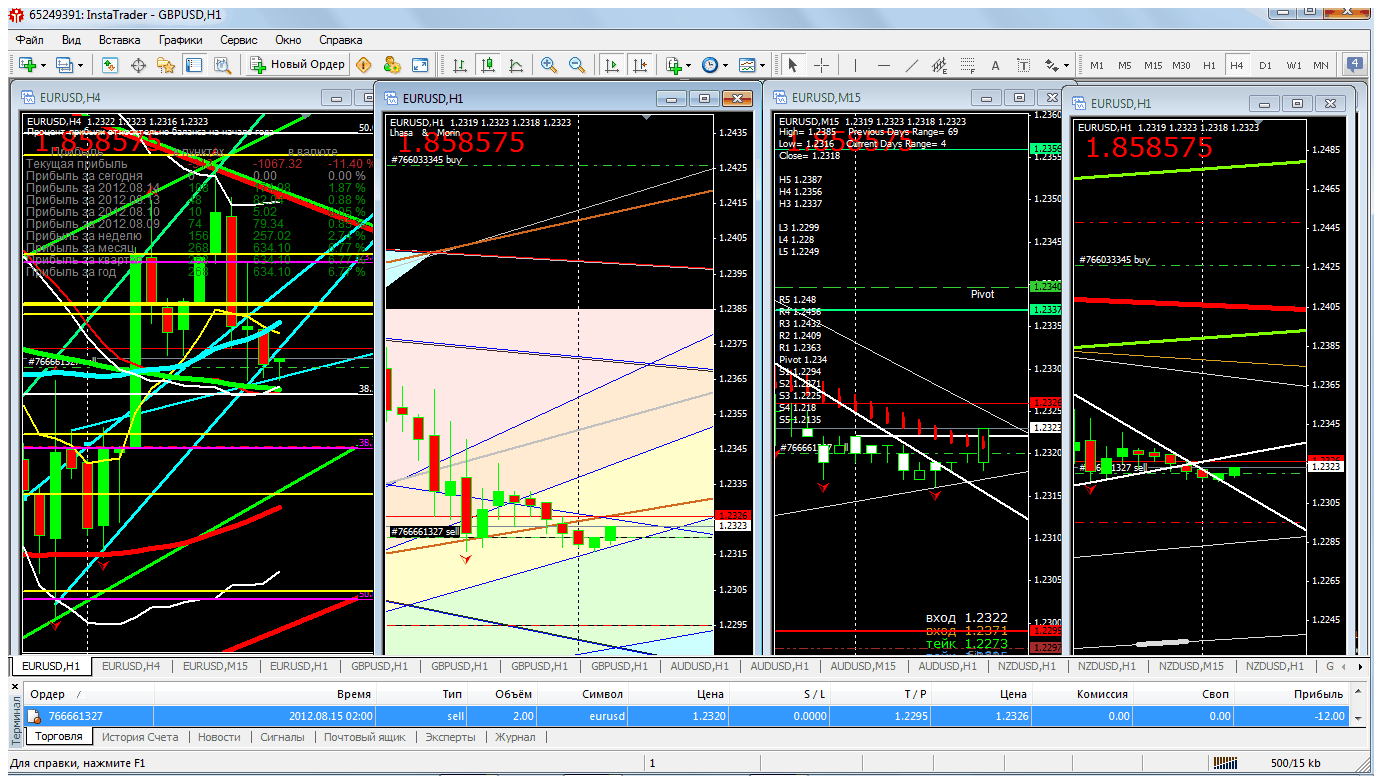The width and height of the screenshot is (1378, 780).
Task: Open the Журнал terminal tab
Action: 515,737
